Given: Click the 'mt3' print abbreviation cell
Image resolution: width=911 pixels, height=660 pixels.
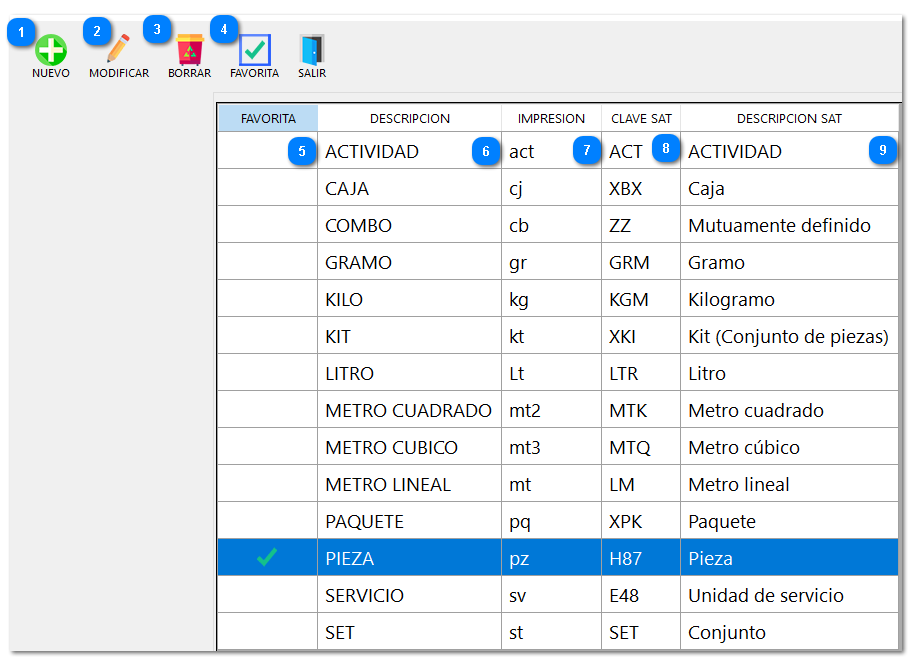Looking at the screenshot, I should point(525,447).
